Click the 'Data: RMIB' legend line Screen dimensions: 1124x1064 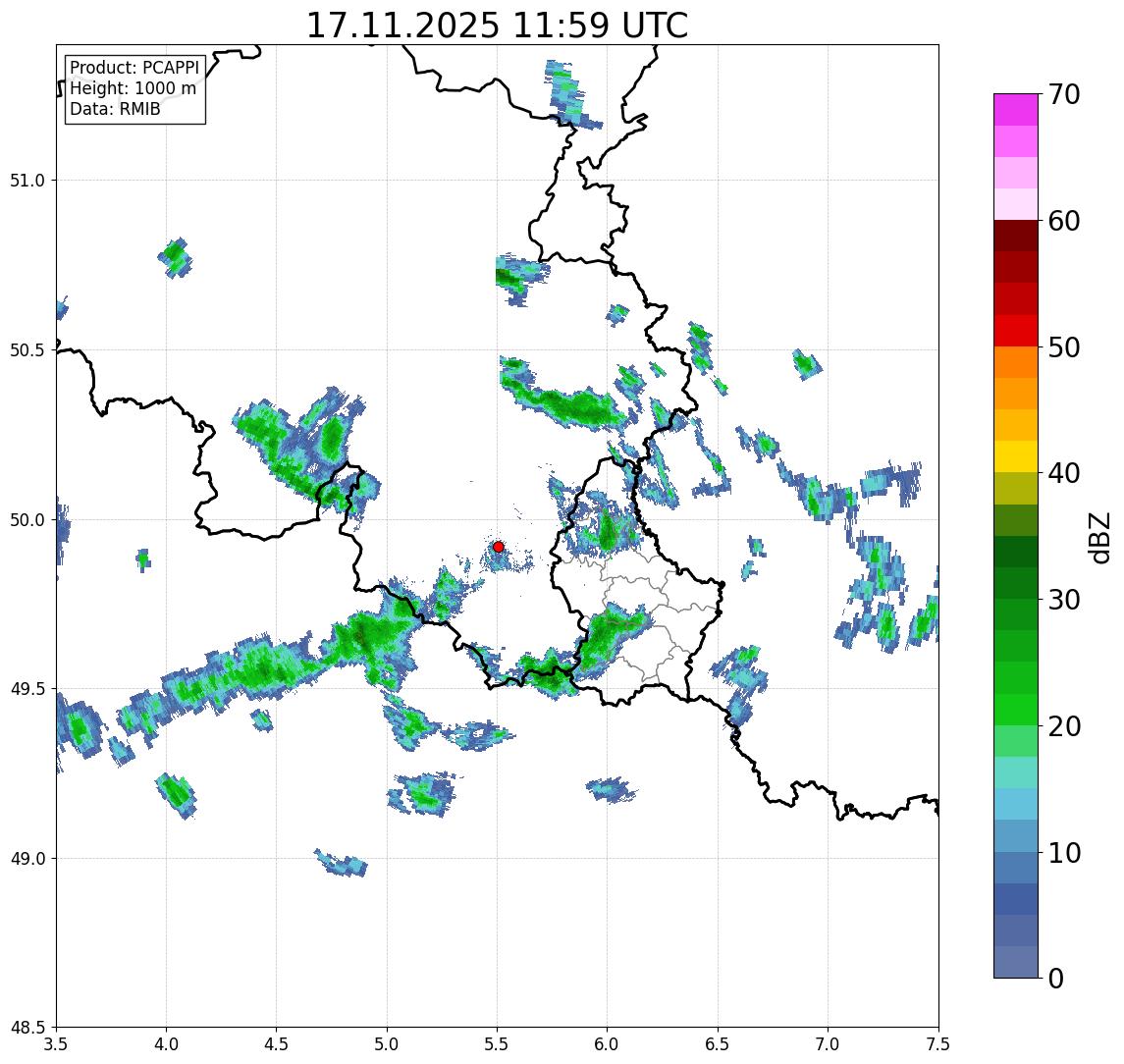116,109
